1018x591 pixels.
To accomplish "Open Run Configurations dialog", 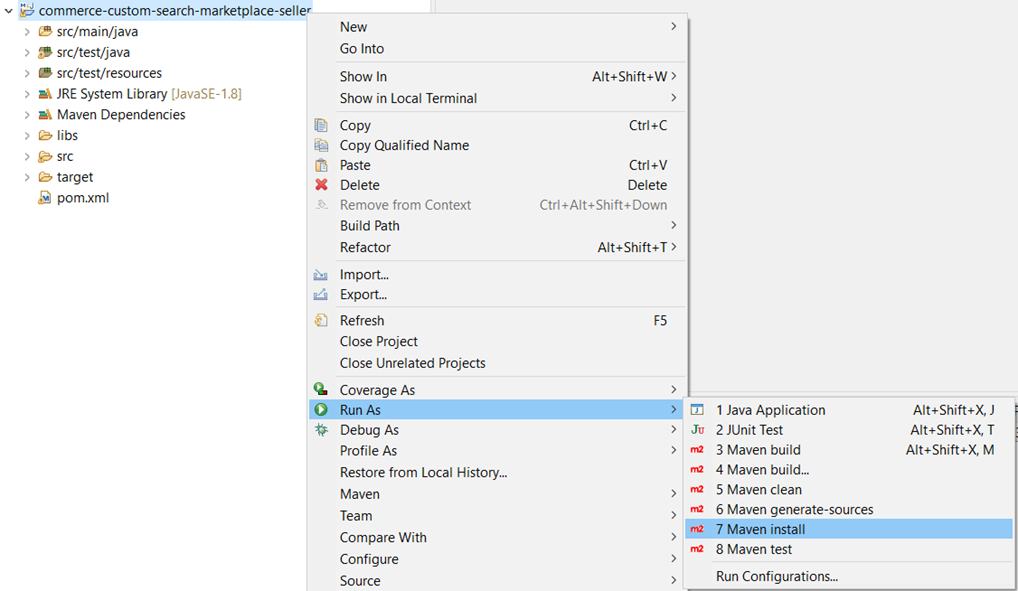I will coord(776,576).
